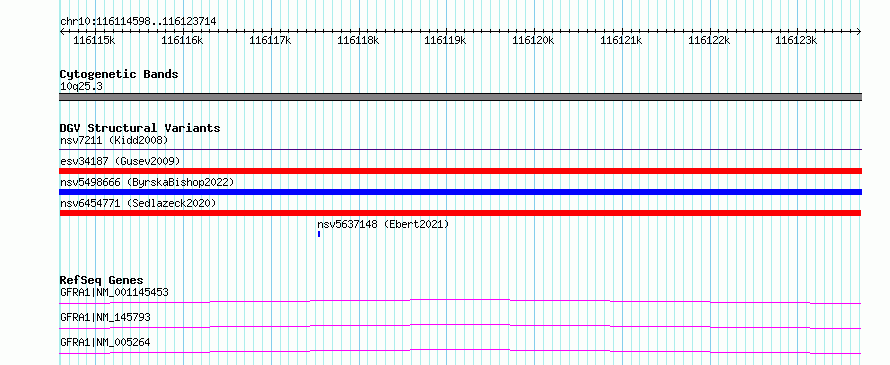Viewport: 890px width, 365px height.
Task: Click ruler tick label 116122k
Action: point(709,40)
